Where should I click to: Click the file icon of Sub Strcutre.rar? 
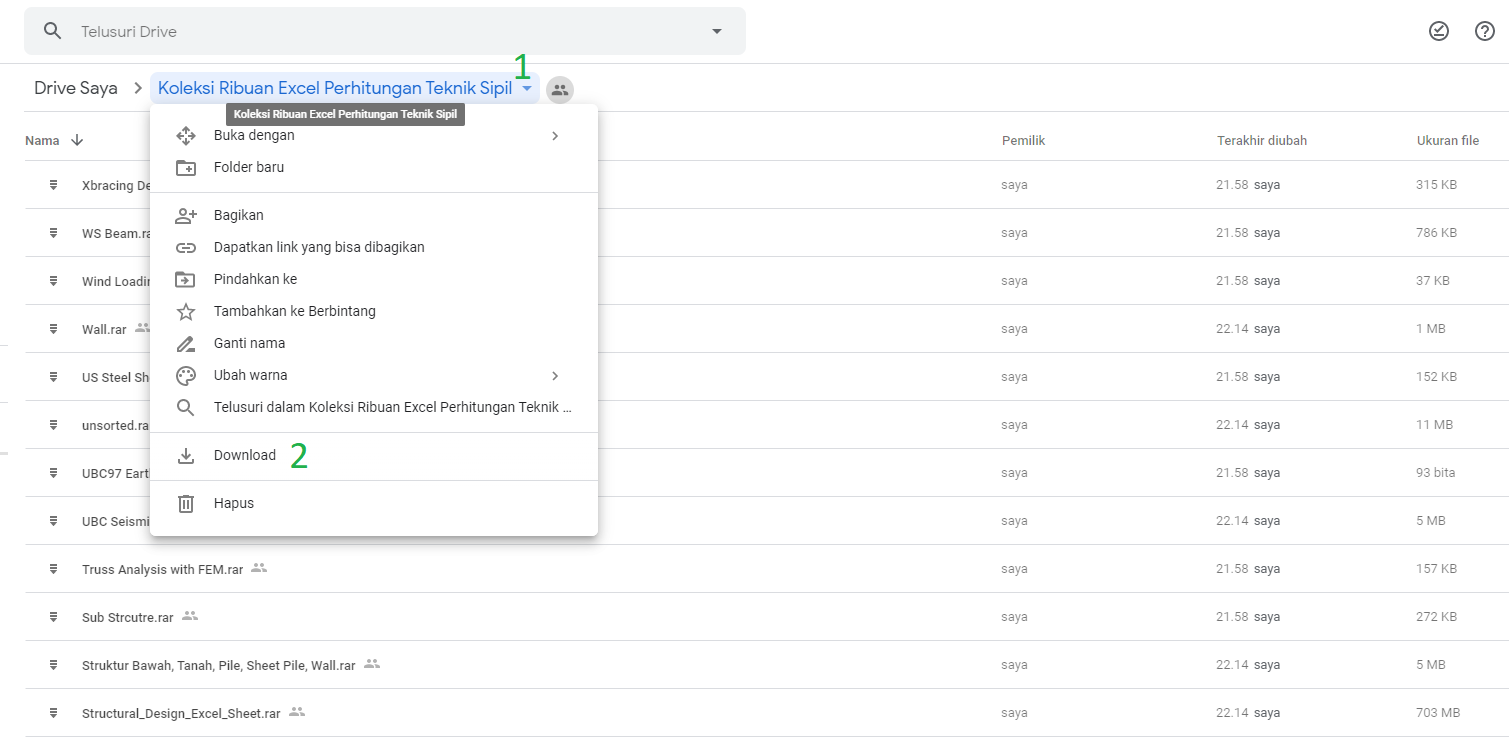click(53, 617)
